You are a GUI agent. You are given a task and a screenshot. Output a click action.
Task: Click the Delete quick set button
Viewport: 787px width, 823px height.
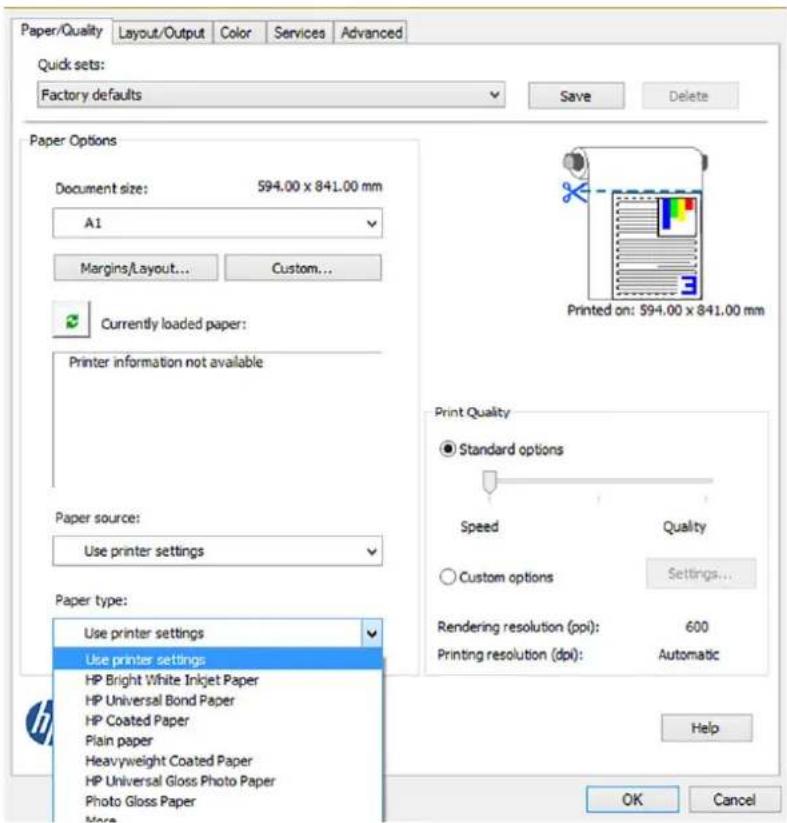point(689,96)
